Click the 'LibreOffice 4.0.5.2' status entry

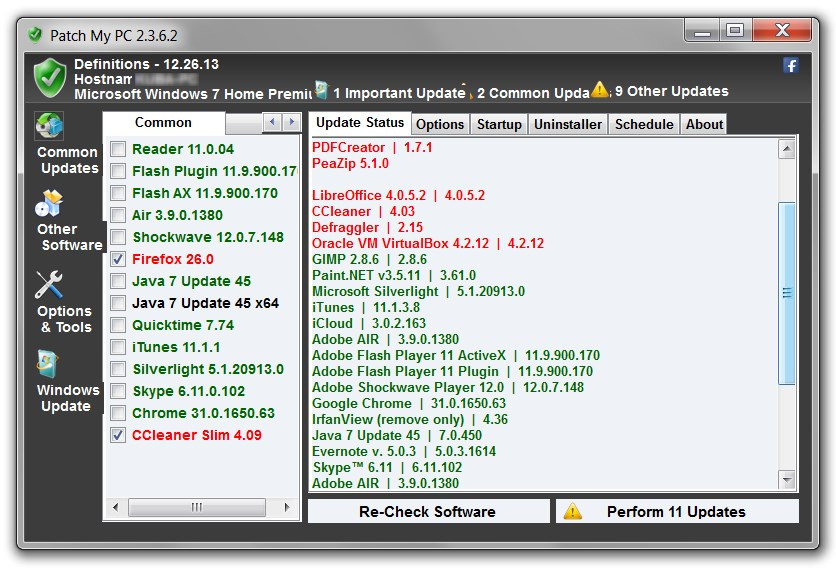pyautogui.click(x=398, y=195)
